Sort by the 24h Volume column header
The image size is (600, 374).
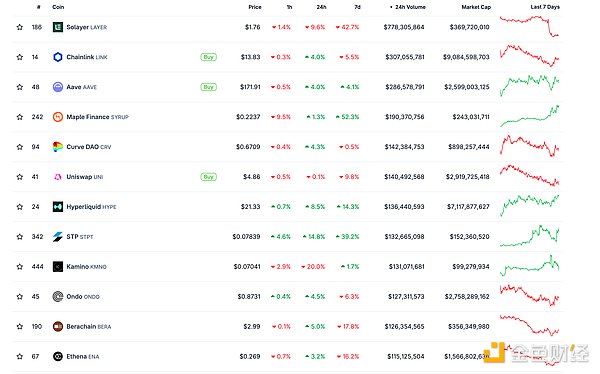point(408,7)
